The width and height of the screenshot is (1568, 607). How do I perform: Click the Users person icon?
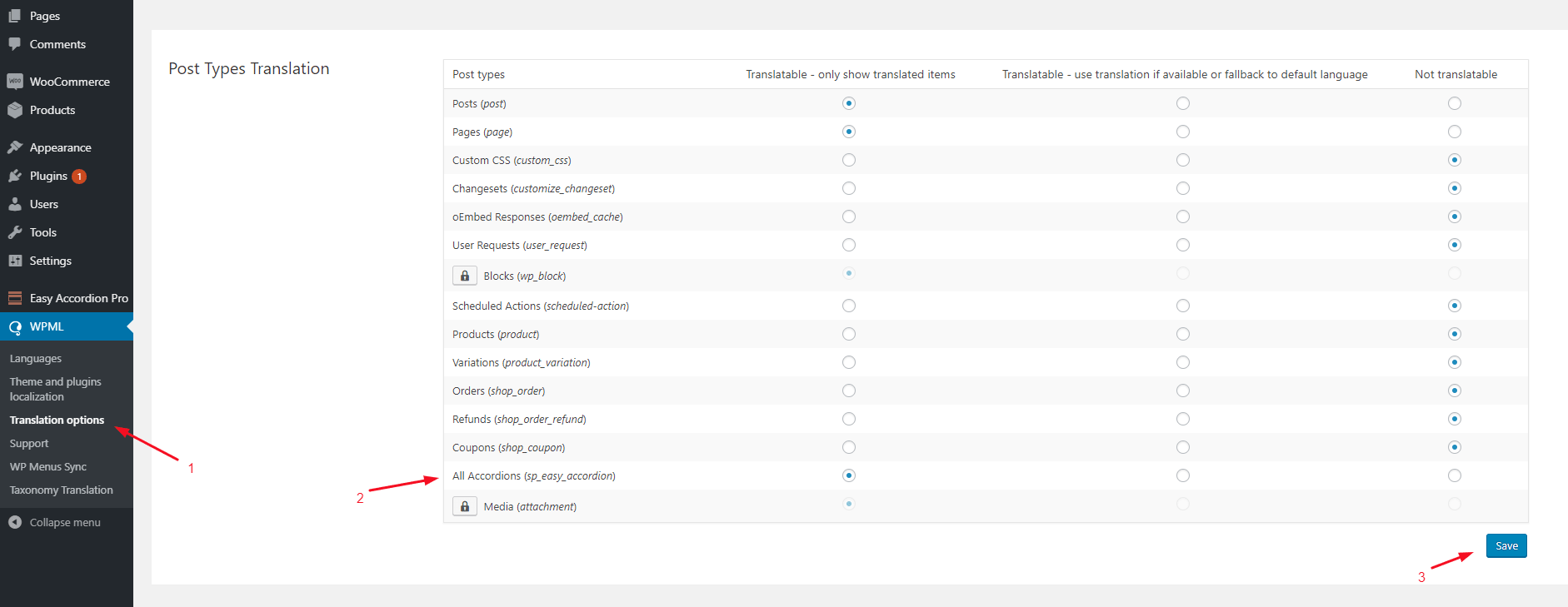pos(15,204)
